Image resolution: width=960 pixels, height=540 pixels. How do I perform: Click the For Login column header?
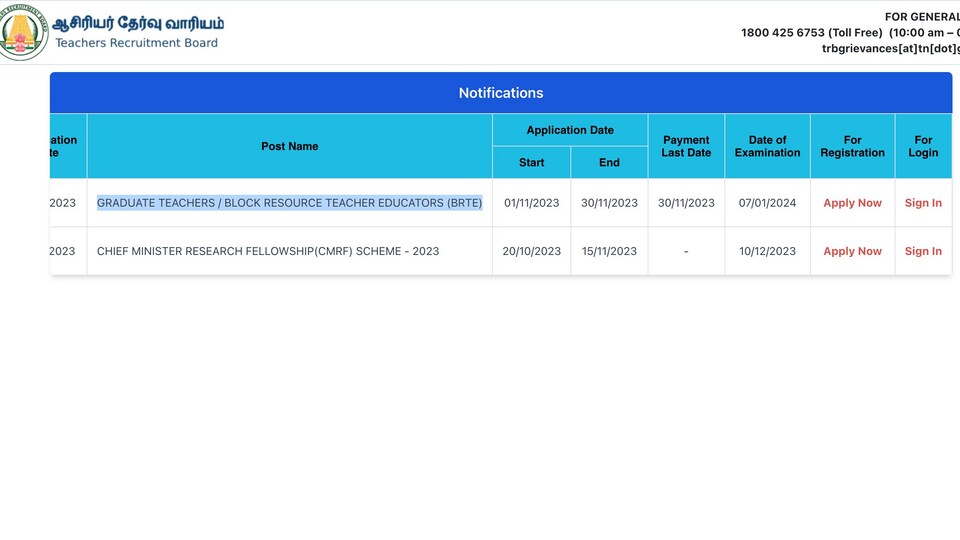pyautogui.click(x=923, y=146)
